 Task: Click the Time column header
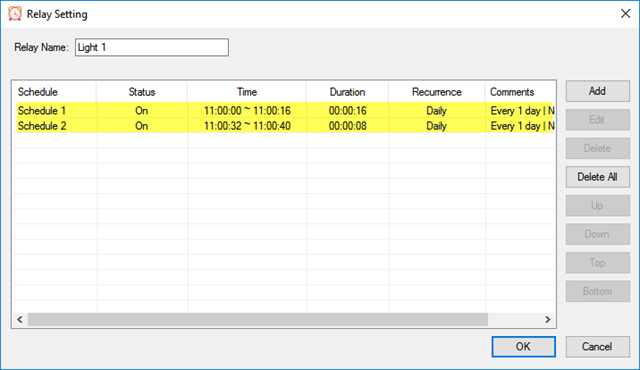247,92
